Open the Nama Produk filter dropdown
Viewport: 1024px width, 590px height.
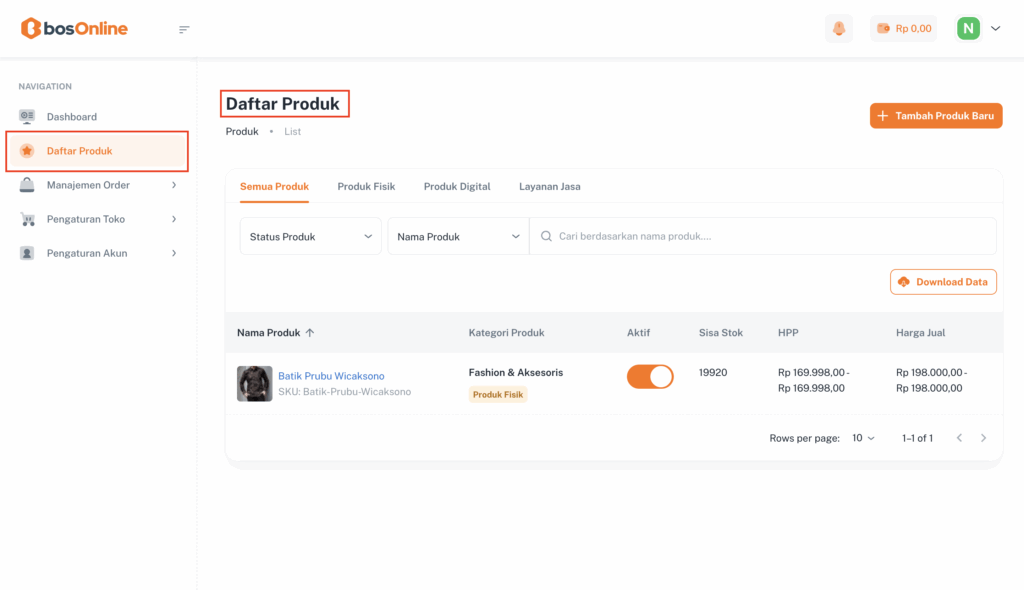tap(458, 237)
